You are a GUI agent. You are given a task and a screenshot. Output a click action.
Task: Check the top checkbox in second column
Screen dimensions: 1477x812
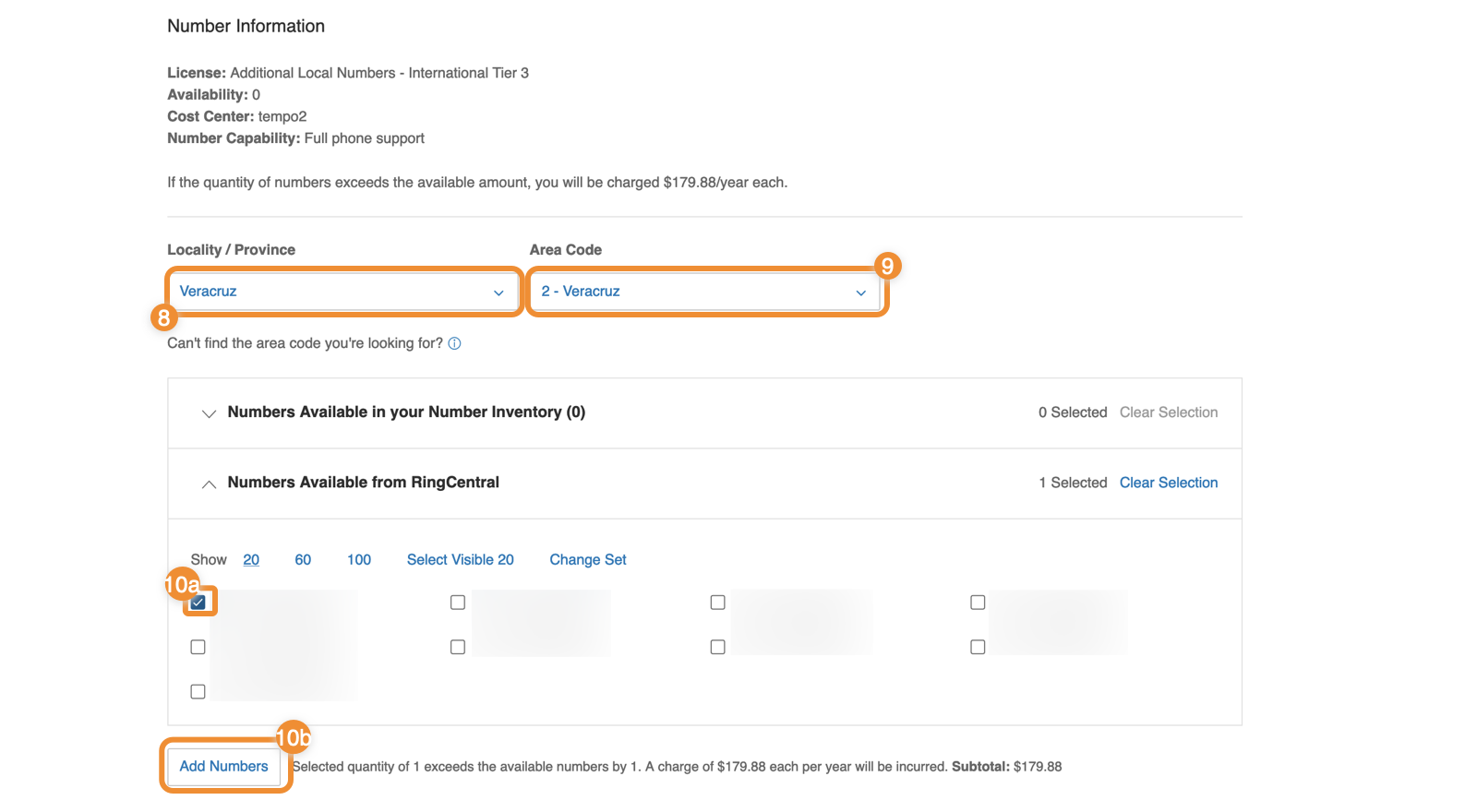pyautogui.click(x=458, y=603)
